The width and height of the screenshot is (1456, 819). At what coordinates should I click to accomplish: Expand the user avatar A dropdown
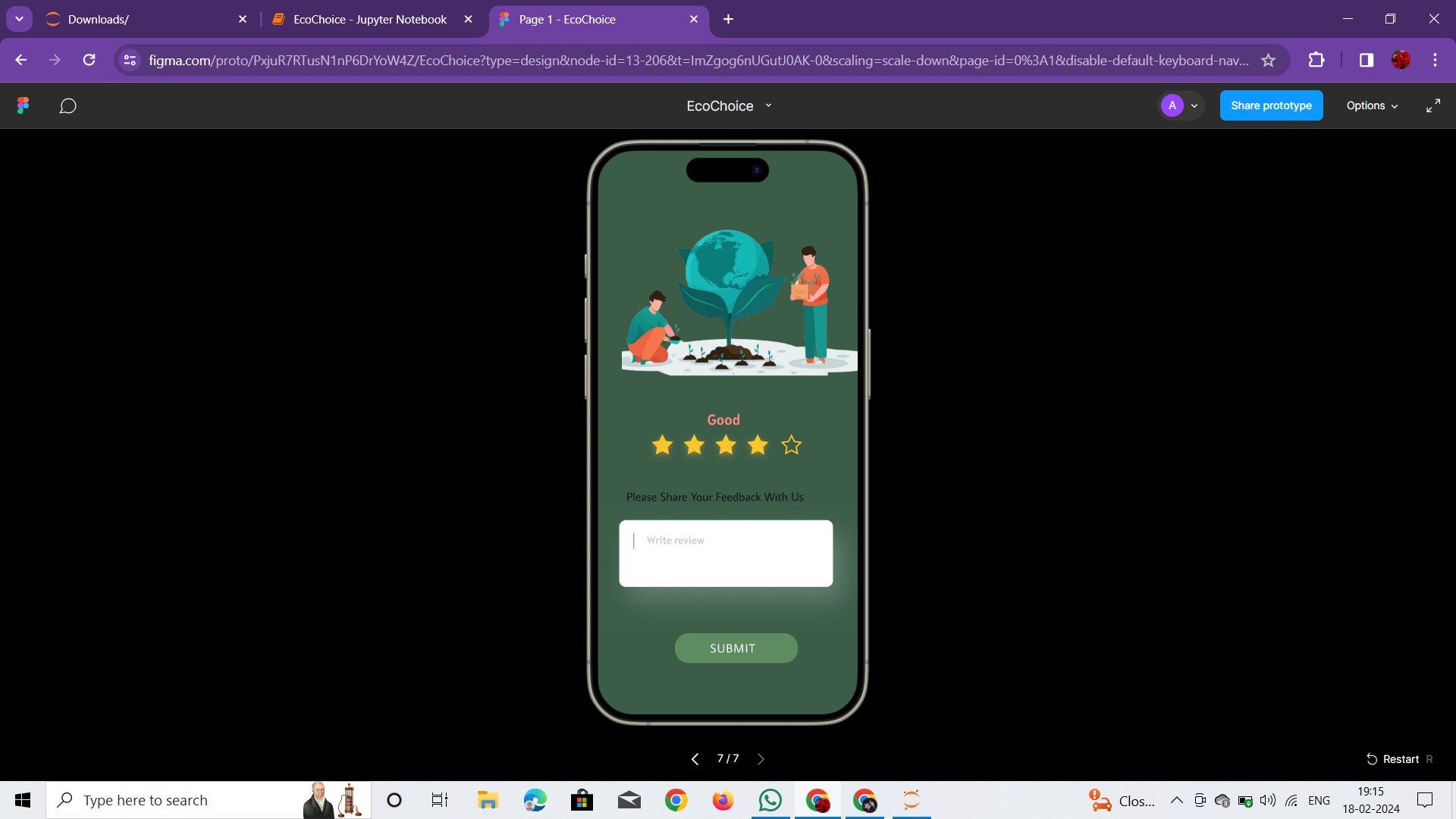tap(1194, 105)
